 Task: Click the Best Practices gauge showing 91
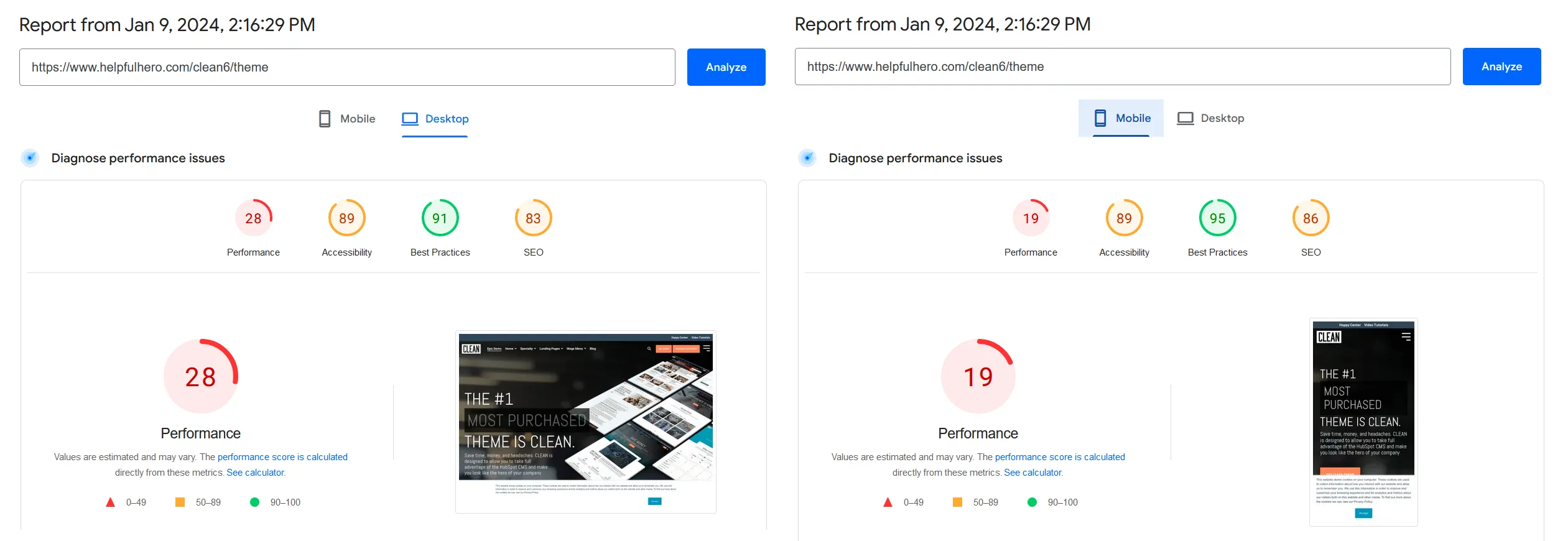click(x=440, y=218)
